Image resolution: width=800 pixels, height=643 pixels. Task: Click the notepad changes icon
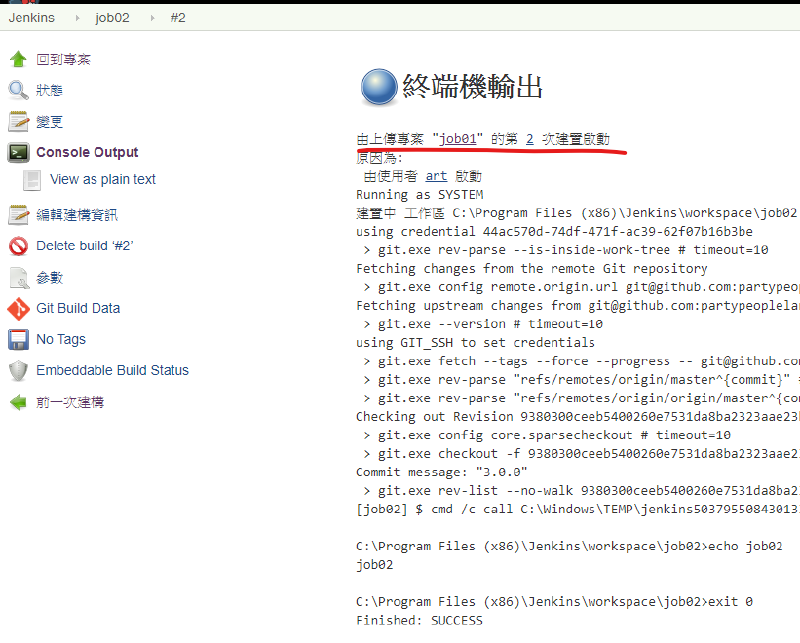18,122
